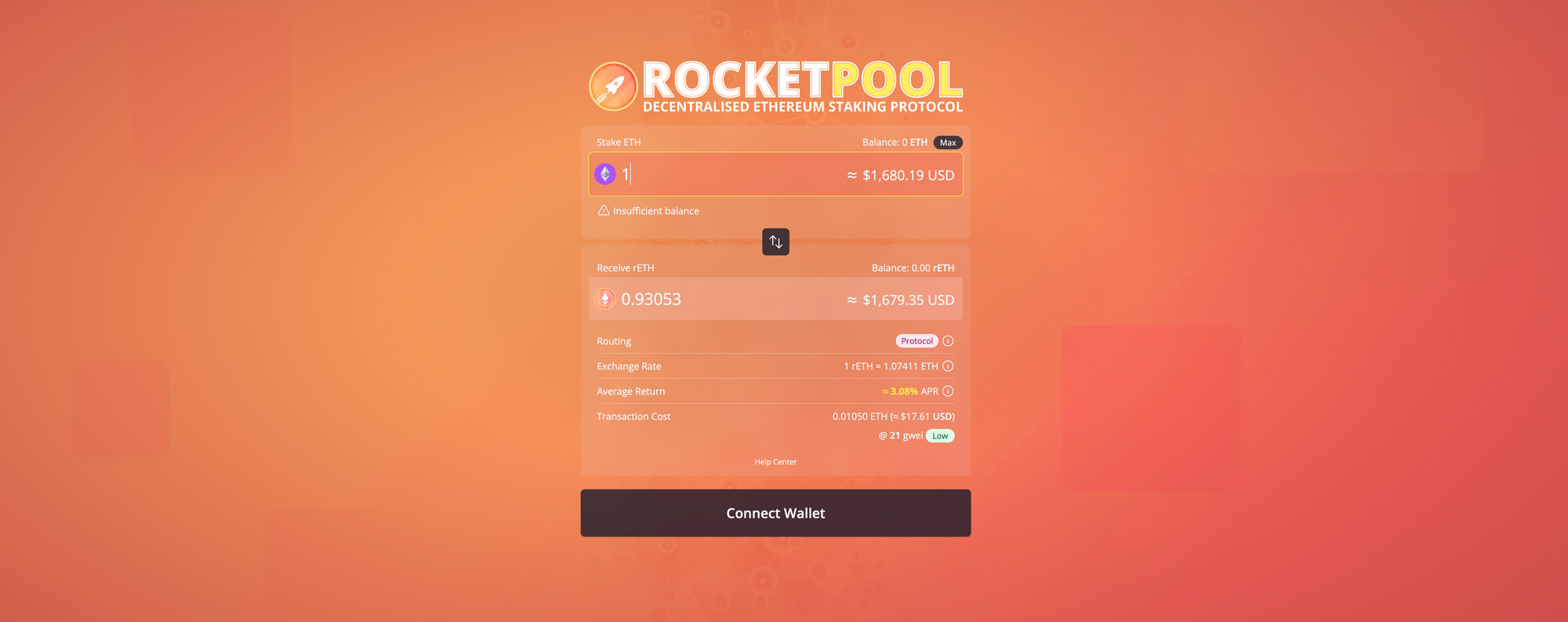Screen dimensions: 1568x622
Task: Click the Connect Wallet button
Action: [x=775, y=513]
